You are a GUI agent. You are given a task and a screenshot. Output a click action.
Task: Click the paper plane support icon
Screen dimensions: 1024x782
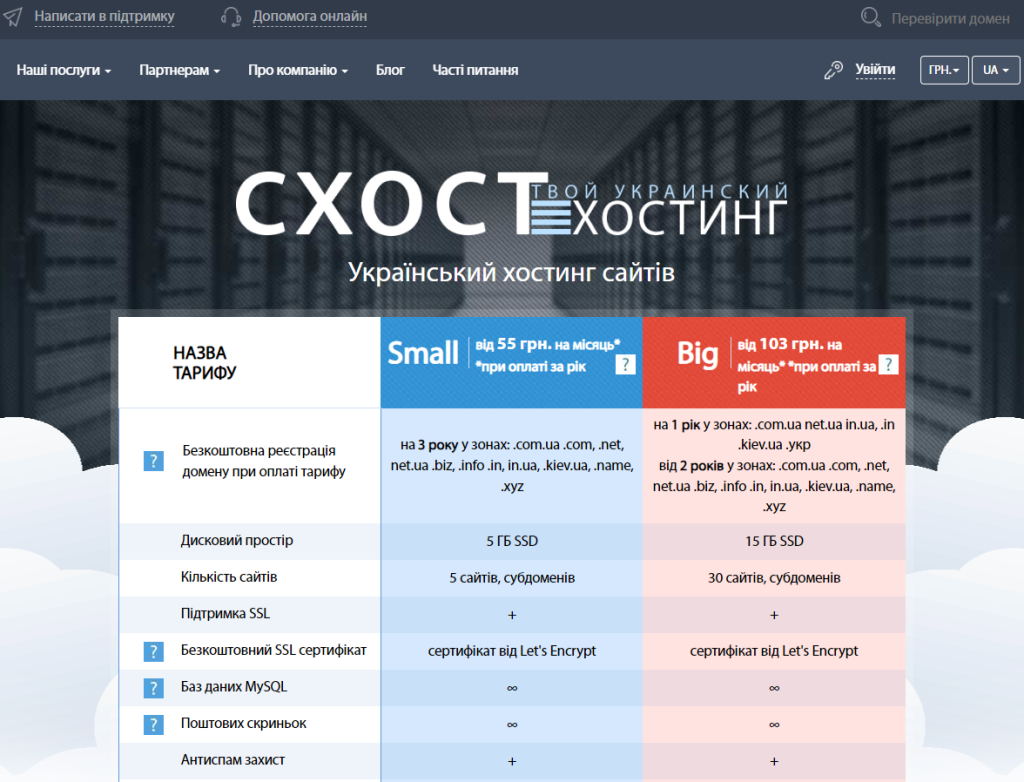click(x=12, y=17)
